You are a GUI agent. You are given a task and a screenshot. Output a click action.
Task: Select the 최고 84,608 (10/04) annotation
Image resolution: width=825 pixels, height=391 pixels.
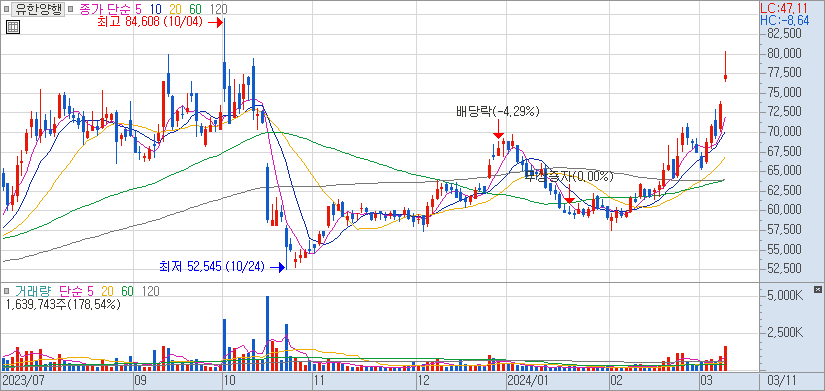150,23
